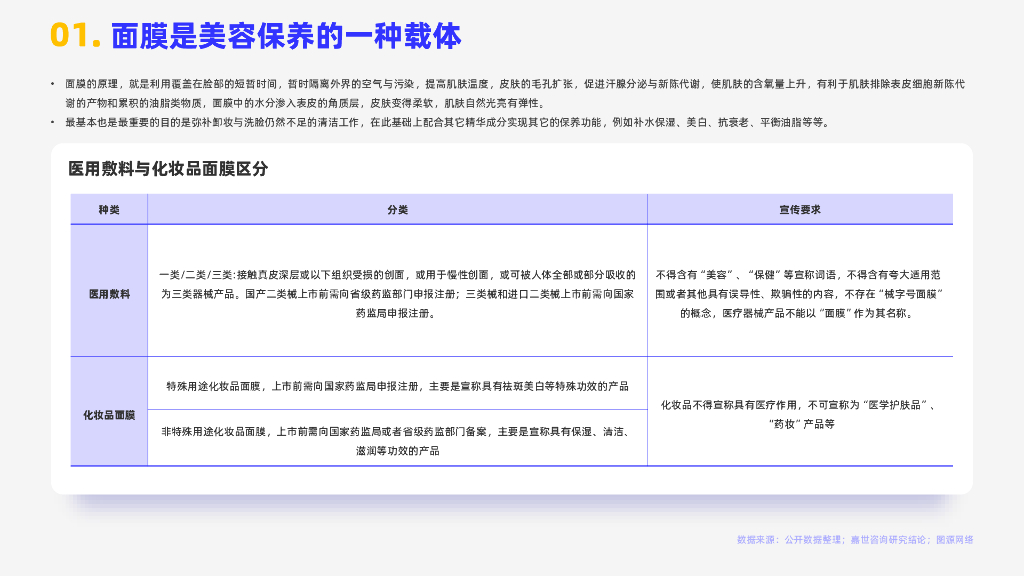1024x576 pixels.
Task: Click the yellow "01." section number
Action: 75,36
